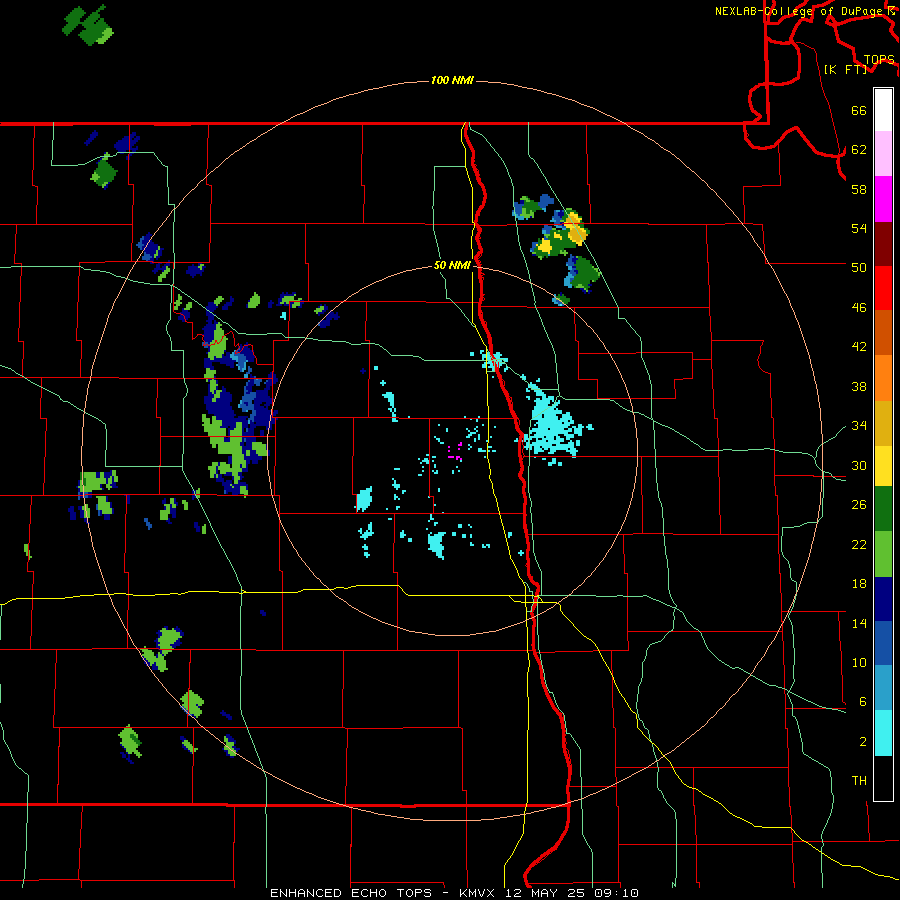The image size is (900, 900).
Task: Click the "09:10" timestamp
Action: pos(618,893)
